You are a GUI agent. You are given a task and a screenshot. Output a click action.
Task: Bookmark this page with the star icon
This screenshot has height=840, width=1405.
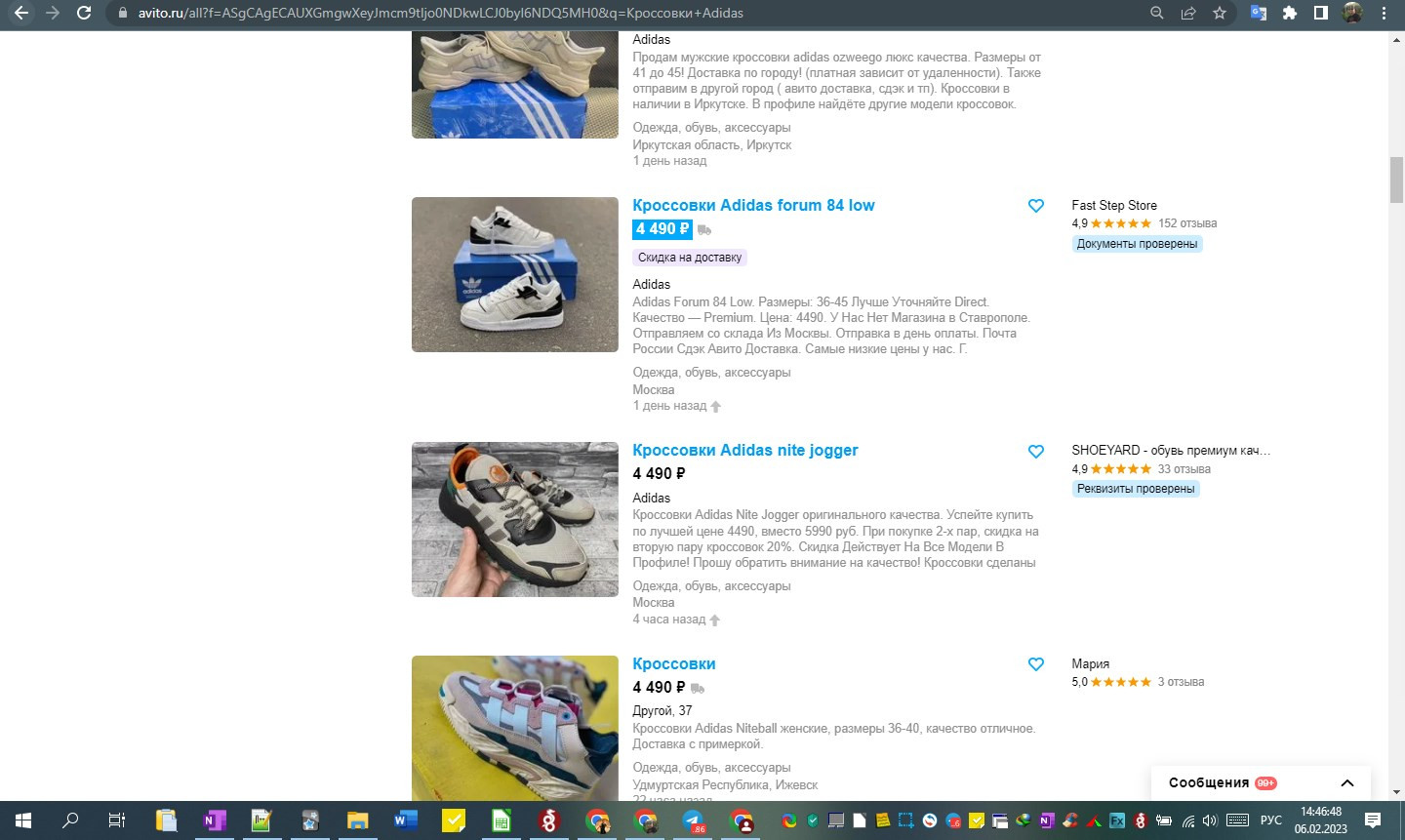coord(1220,13)
